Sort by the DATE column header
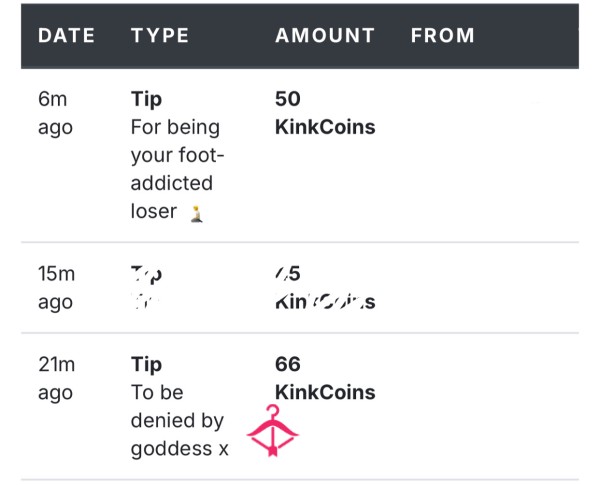The width and height of the screenshot is (600, 485). [x=66, y=36]
